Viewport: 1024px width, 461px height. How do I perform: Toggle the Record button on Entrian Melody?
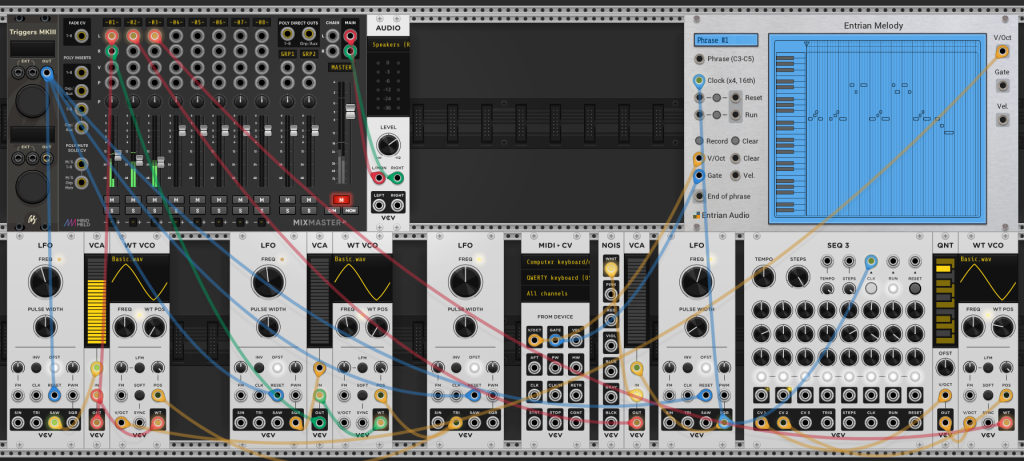point(699,141)
